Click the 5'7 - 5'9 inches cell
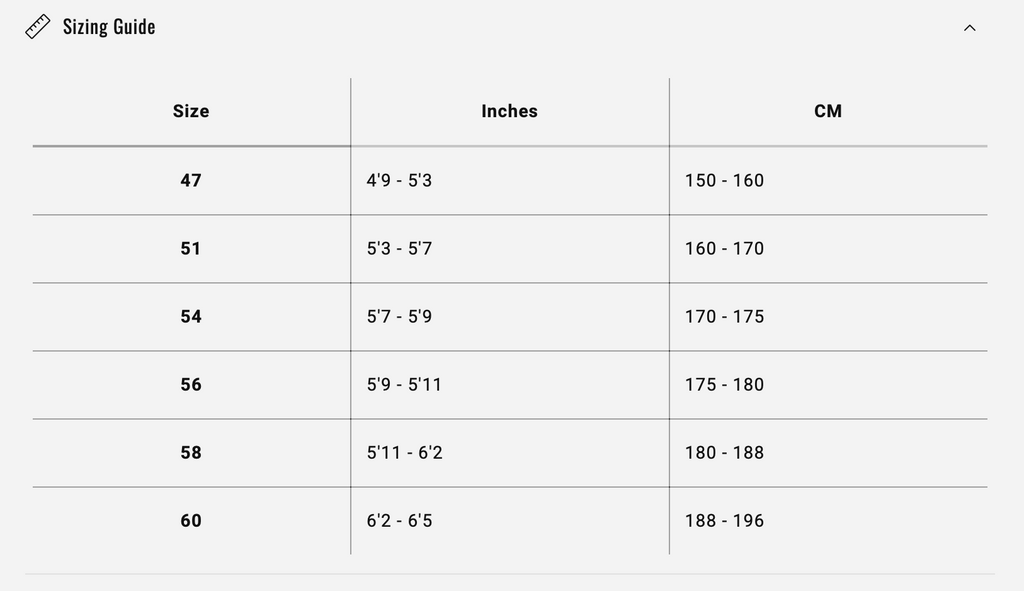Screen dimensions: 1024x591 399,317
